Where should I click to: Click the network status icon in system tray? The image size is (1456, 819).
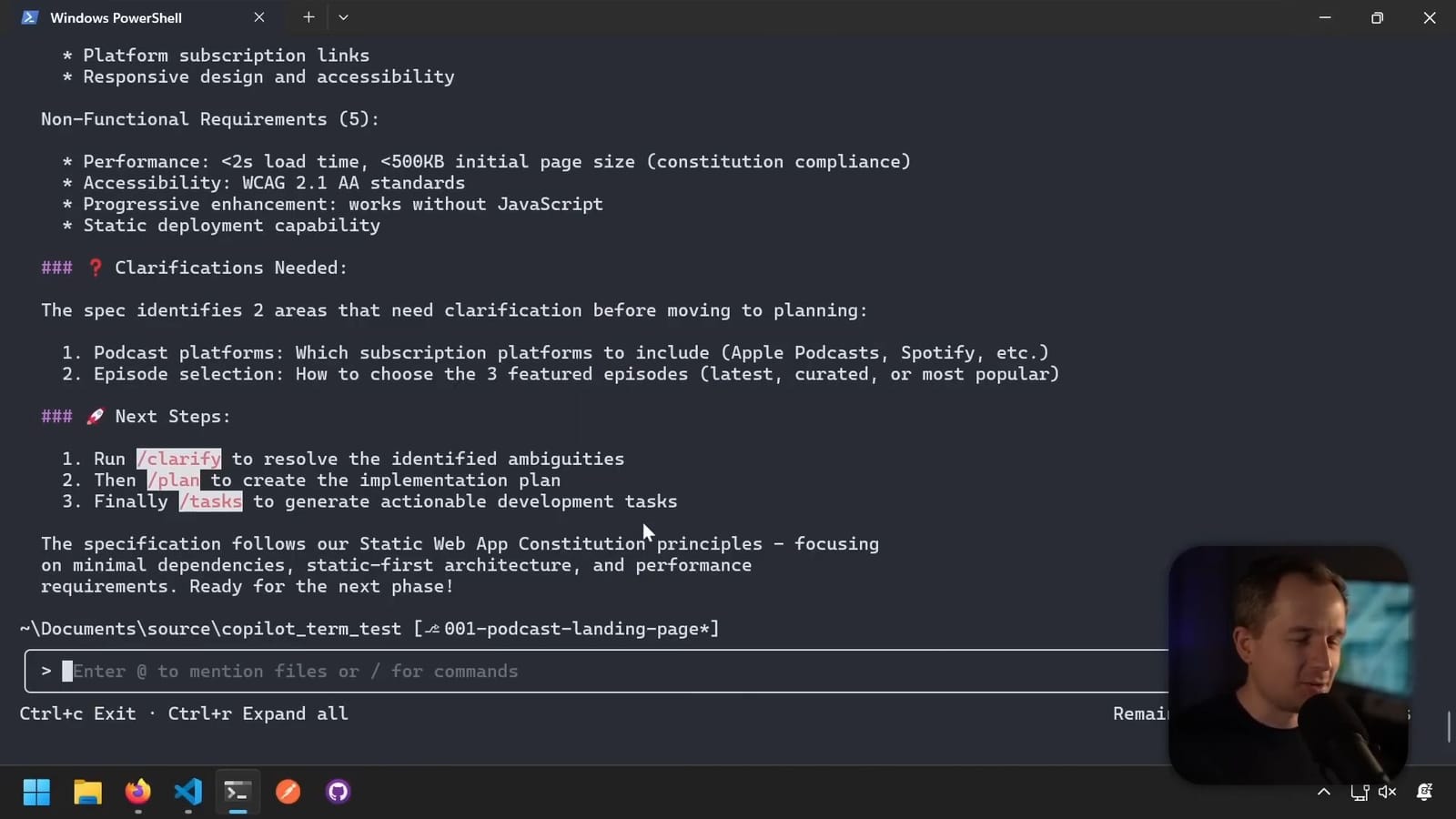tap(1360, 792)
